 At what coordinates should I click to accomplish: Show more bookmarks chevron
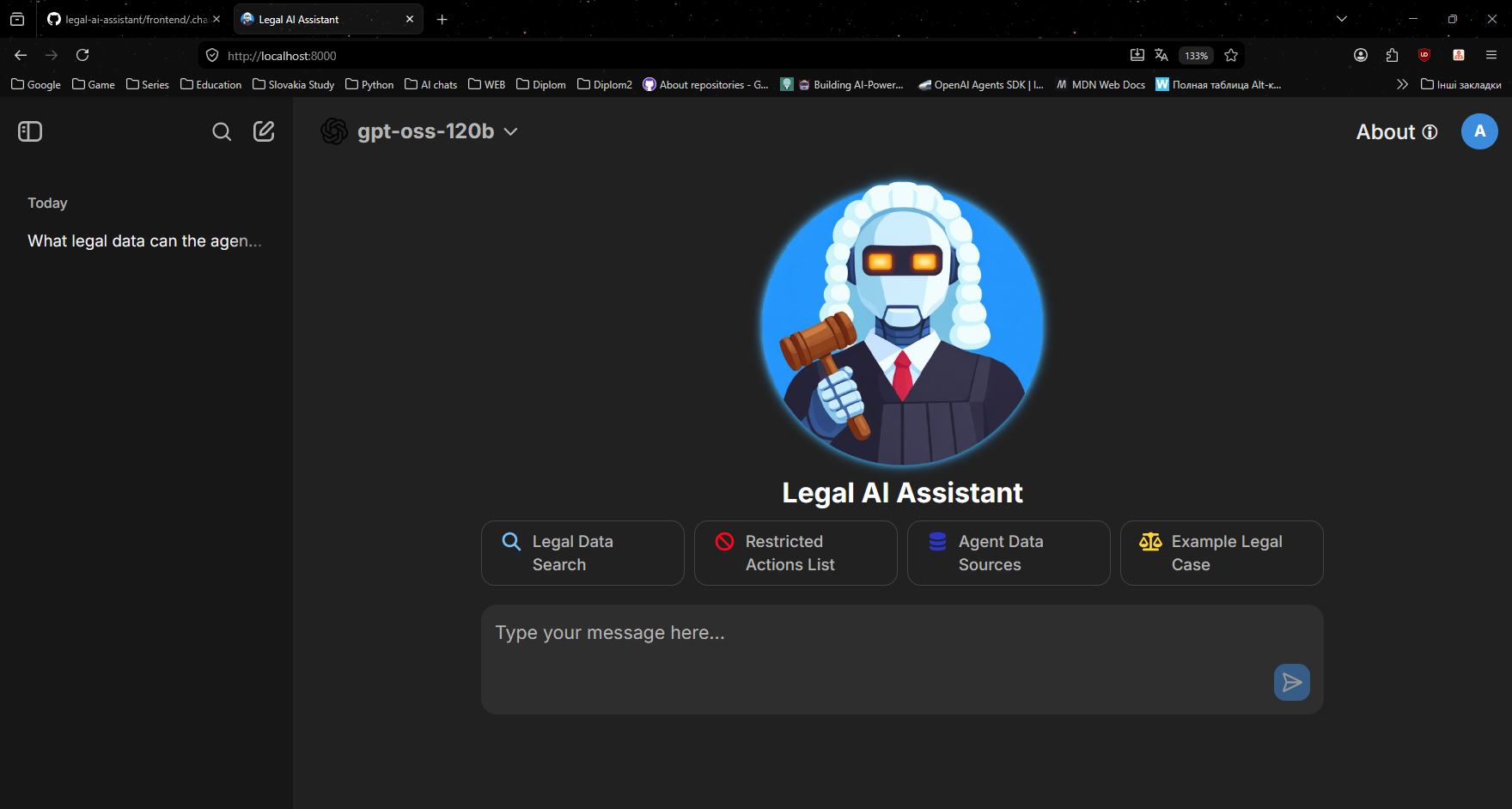[1402, 84]
